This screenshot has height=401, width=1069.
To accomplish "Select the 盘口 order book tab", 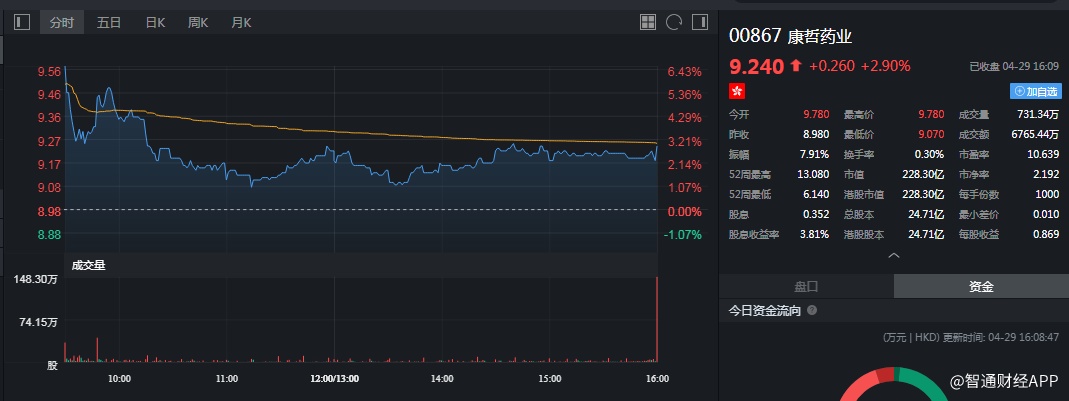I will point(806,286).
